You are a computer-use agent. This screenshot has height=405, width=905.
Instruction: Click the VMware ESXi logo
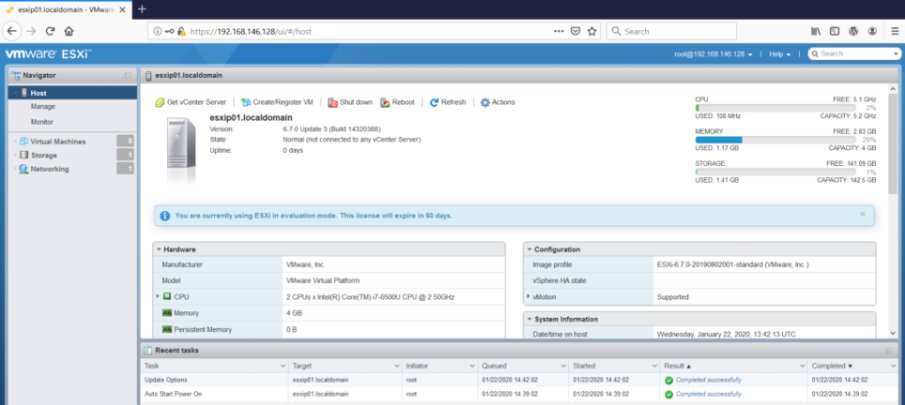point(48,54)
